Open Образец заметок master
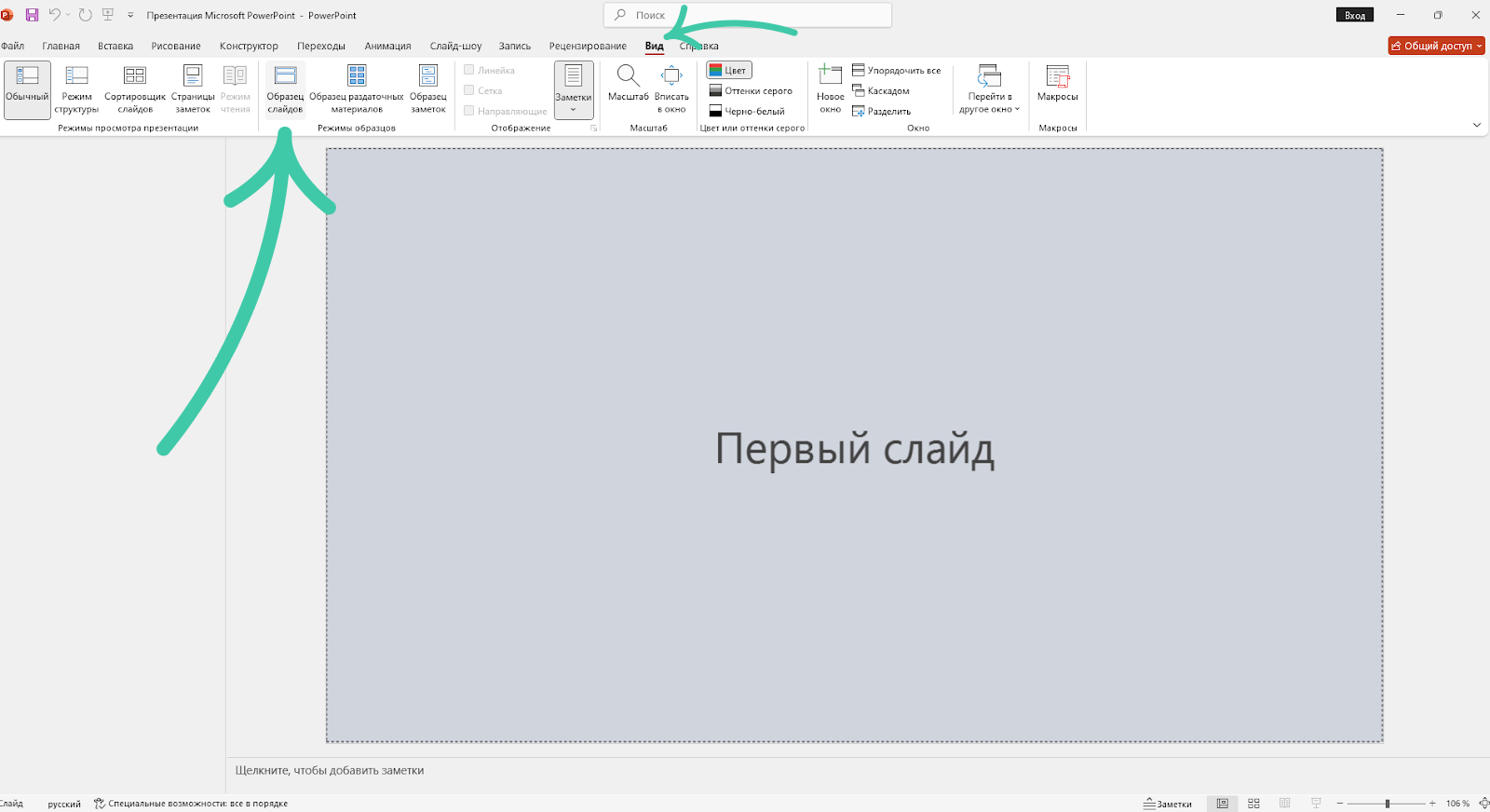Screen dimensions: 1490x812 (428, 90)
